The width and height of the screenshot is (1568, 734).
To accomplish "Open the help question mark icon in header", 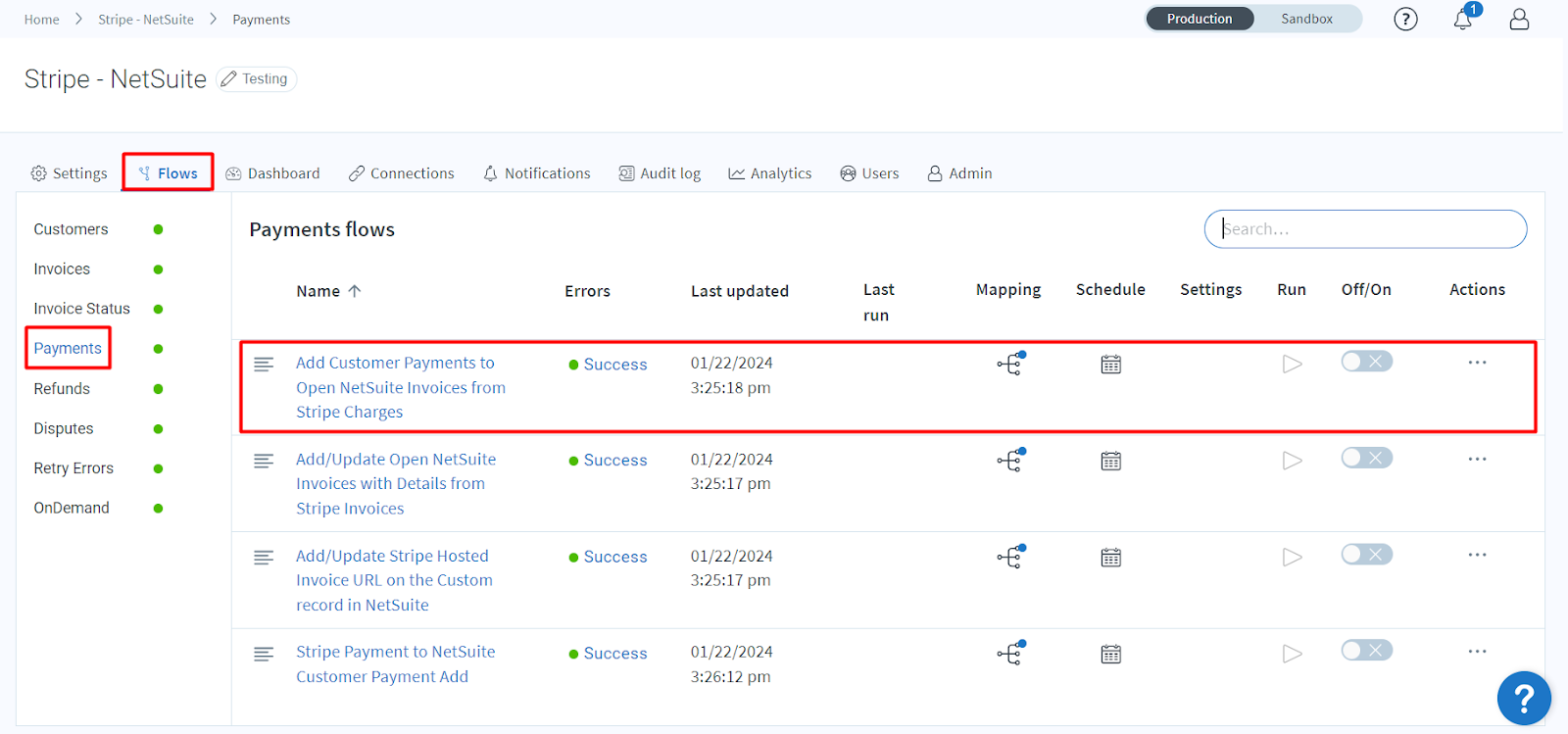I will 1405,19.
